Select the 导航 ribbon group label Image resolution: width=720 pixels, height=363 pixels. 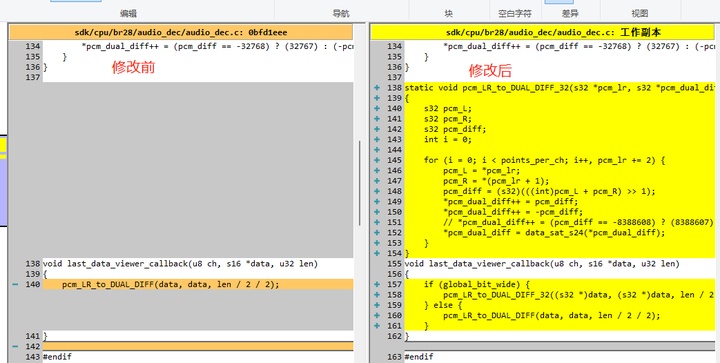click(x=341, y=14)
